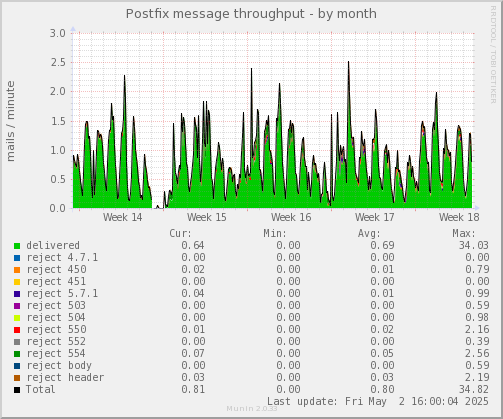Click the 'Total' legend label
Image resolution: width=503 pixels, height=419 pixels.
(x=40, y=390)
